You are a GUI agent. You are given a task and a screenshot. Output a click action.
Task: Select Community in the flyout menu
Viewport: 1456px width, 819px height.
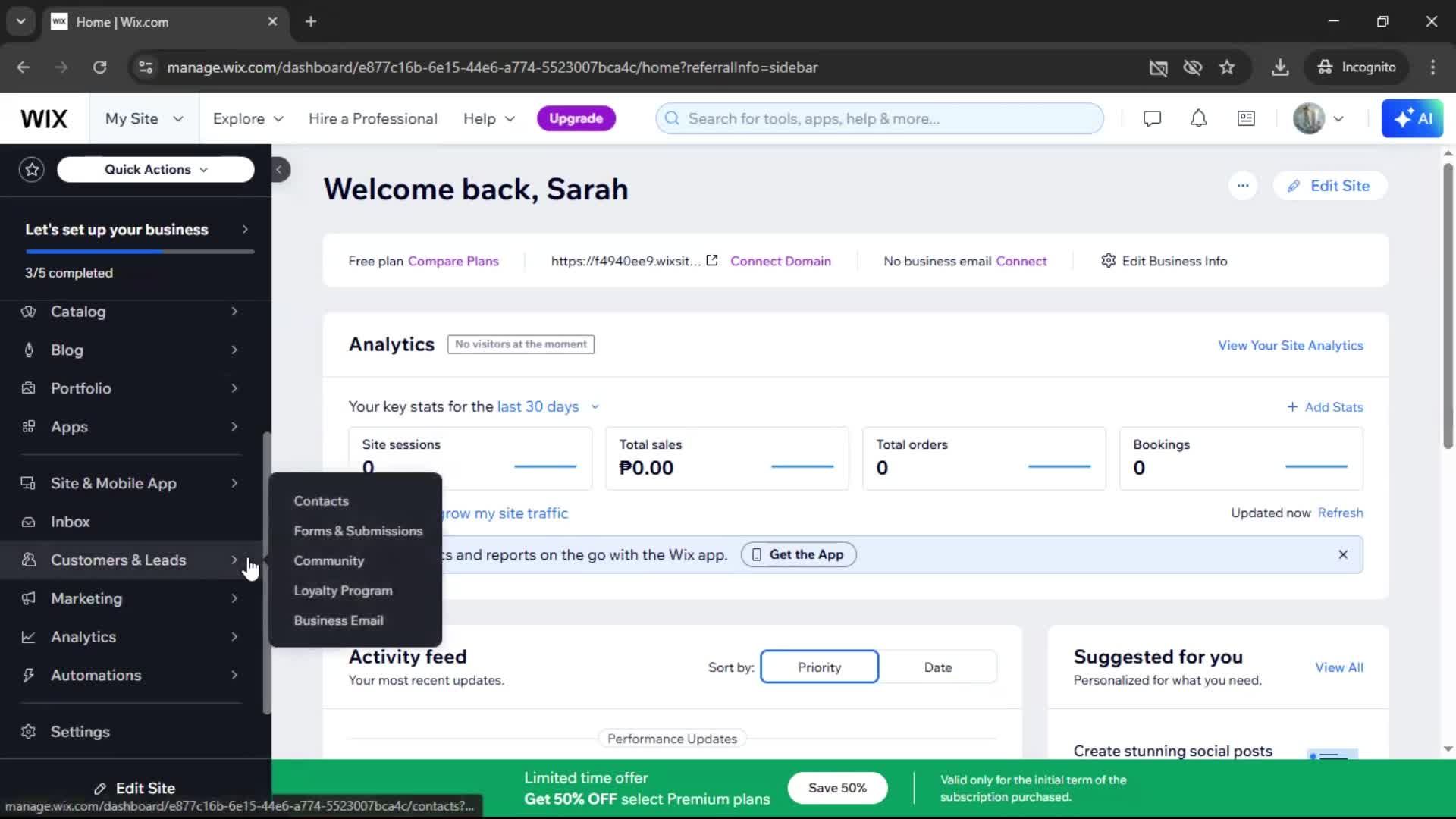(x=329, y=561)
